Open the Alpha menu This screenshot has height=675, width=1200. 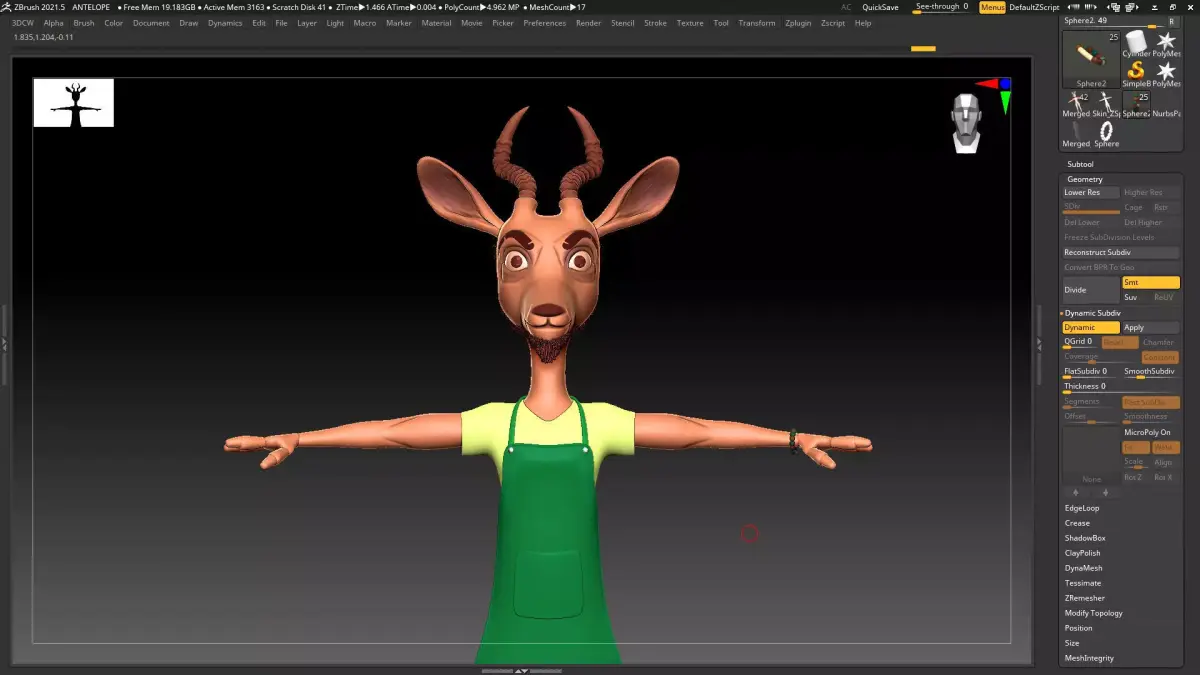pos(53,23)
